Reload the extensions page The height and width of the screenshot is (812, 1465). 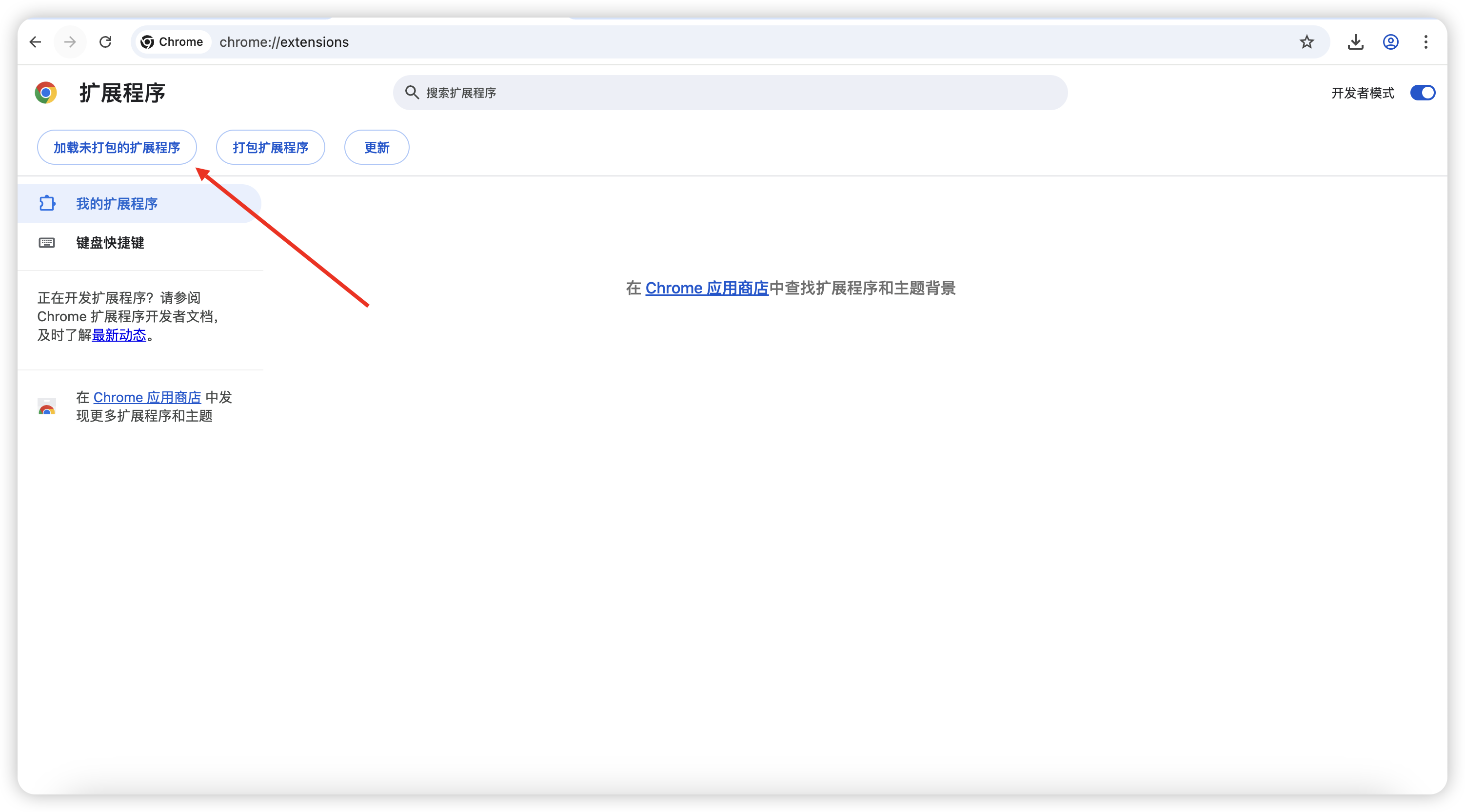pyautogui.click(x=105, y=42)
